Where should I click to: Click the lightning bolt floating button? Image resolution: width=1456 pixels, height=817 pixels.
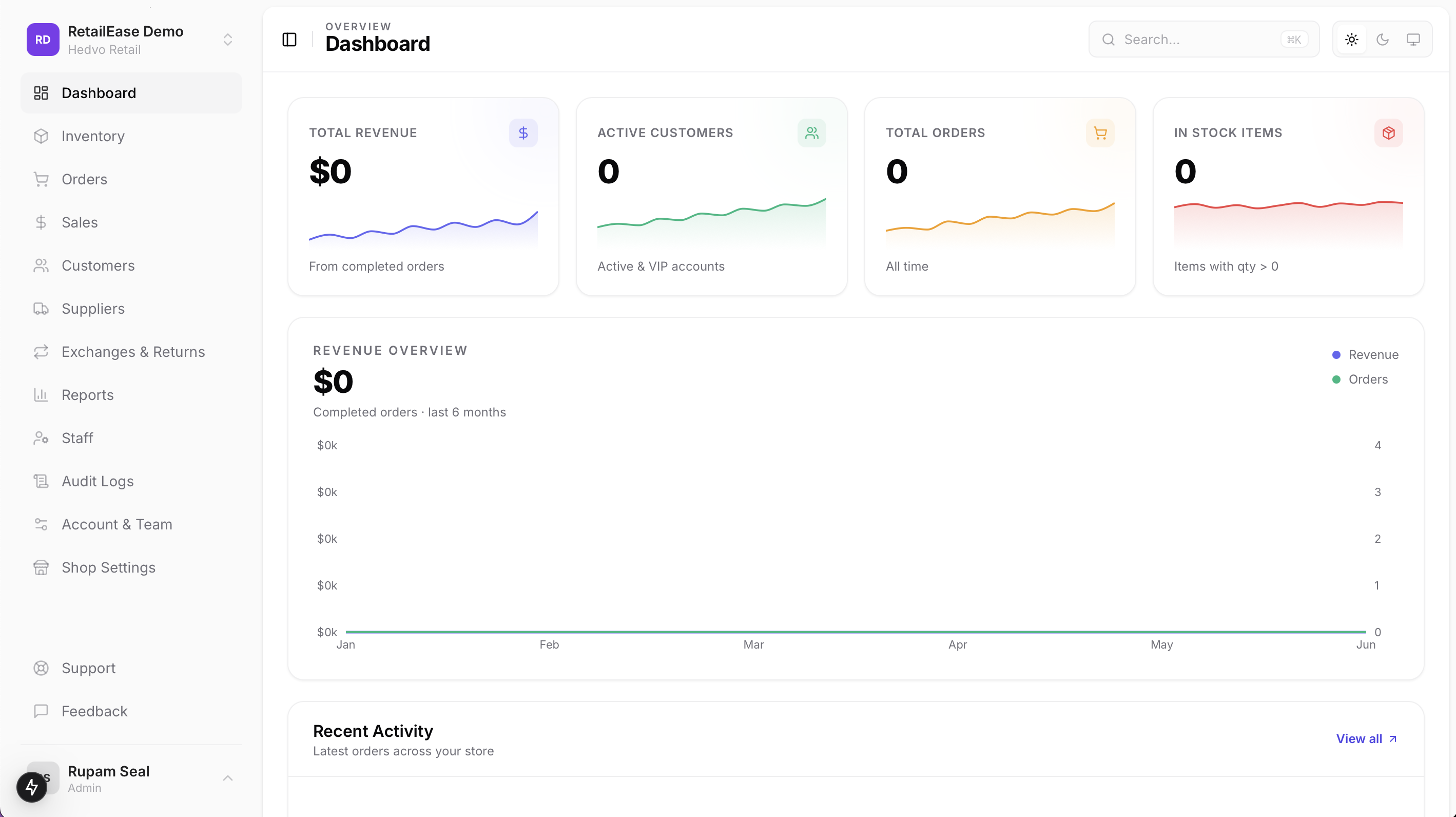(32, 787)
